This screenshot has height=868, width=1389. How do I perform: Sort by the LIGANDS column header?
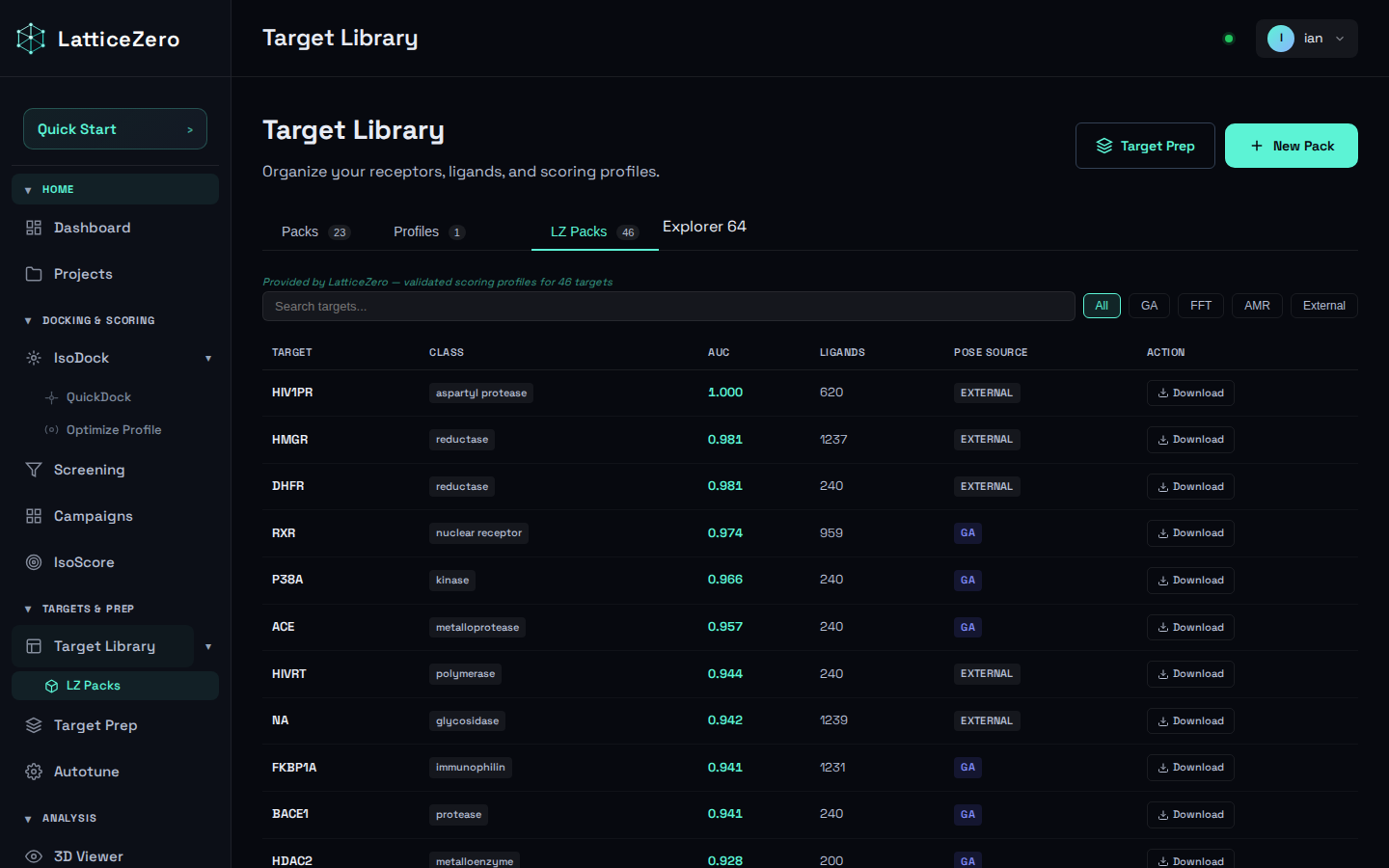click(x=842, y=353)
